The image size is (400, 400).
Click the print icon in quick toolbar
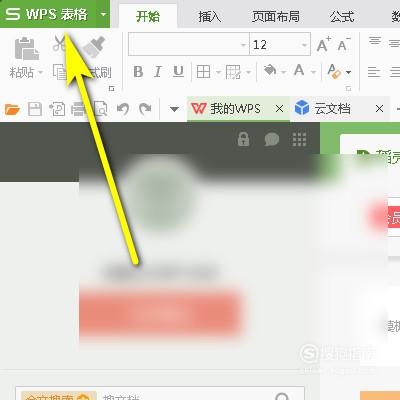(78, 109)
